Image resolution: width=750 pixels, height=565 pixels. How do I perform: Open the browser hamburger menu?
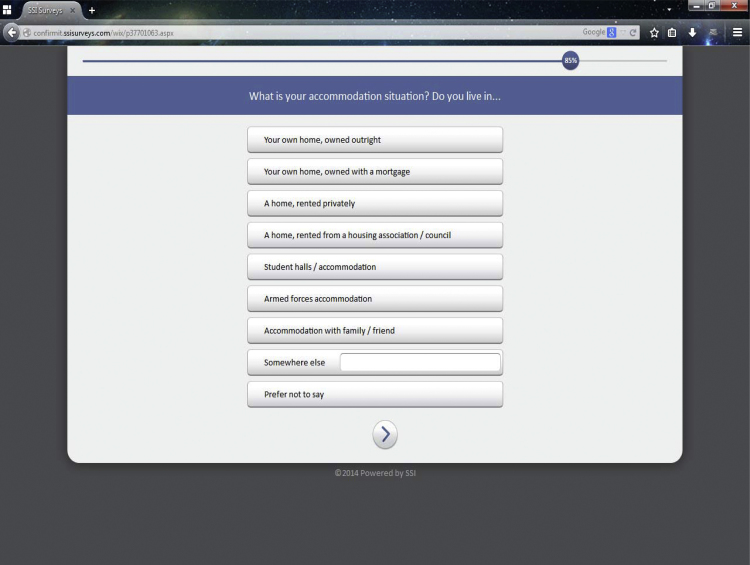pos(737,32)
